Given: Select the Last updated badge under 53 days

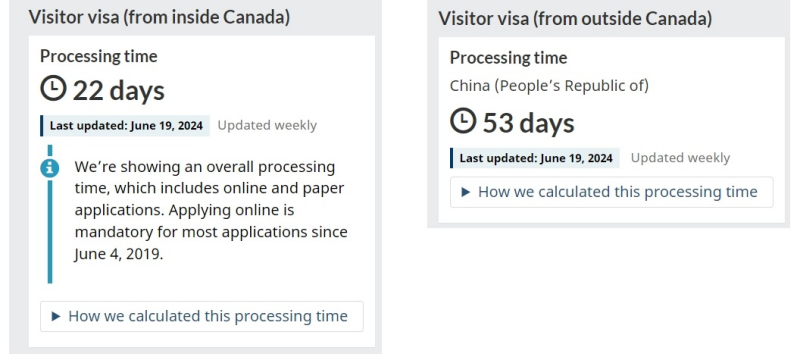Looking at the screenshot, I should pos(535,158).
